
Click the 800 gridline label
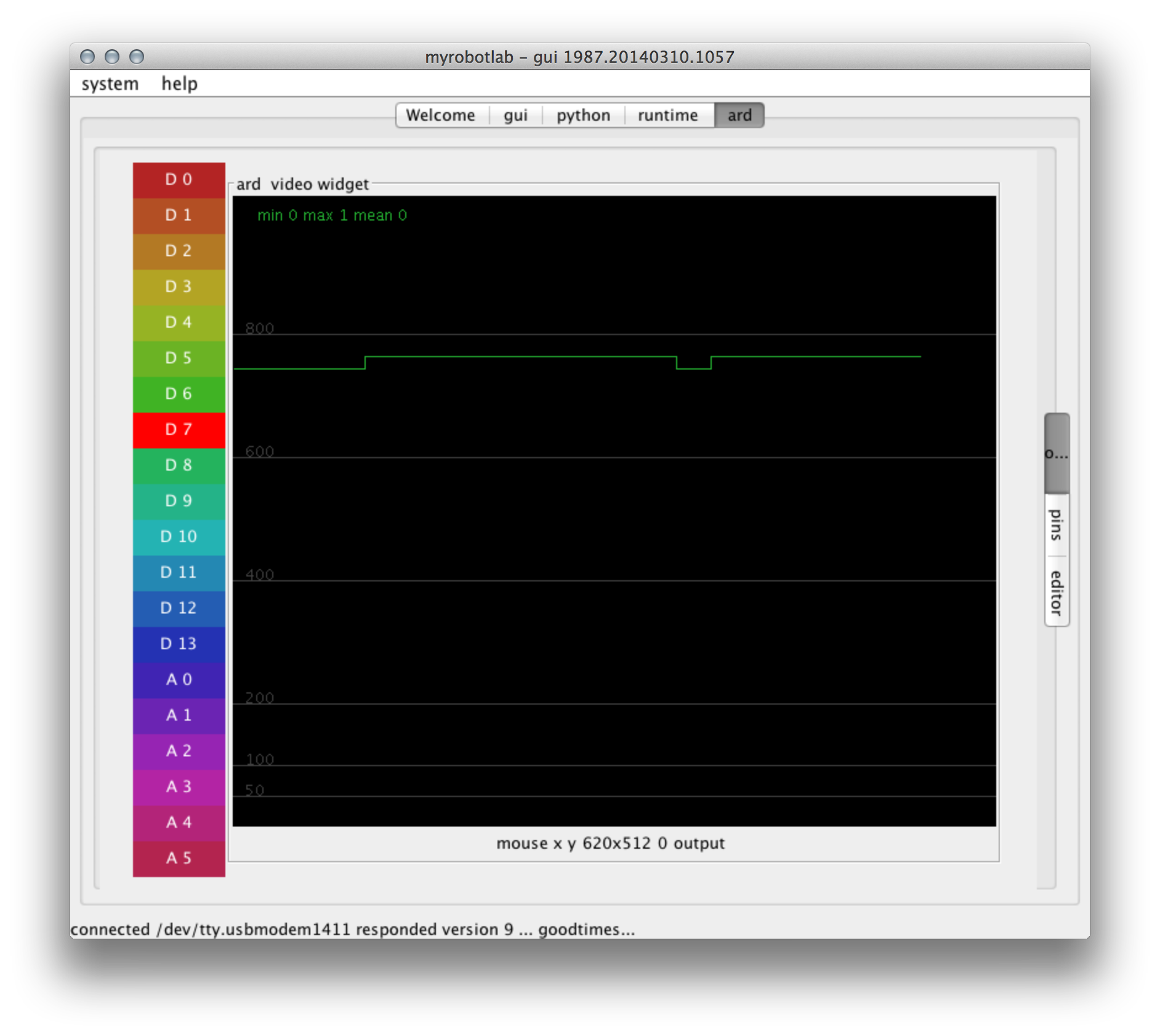(x=259, y=328)
